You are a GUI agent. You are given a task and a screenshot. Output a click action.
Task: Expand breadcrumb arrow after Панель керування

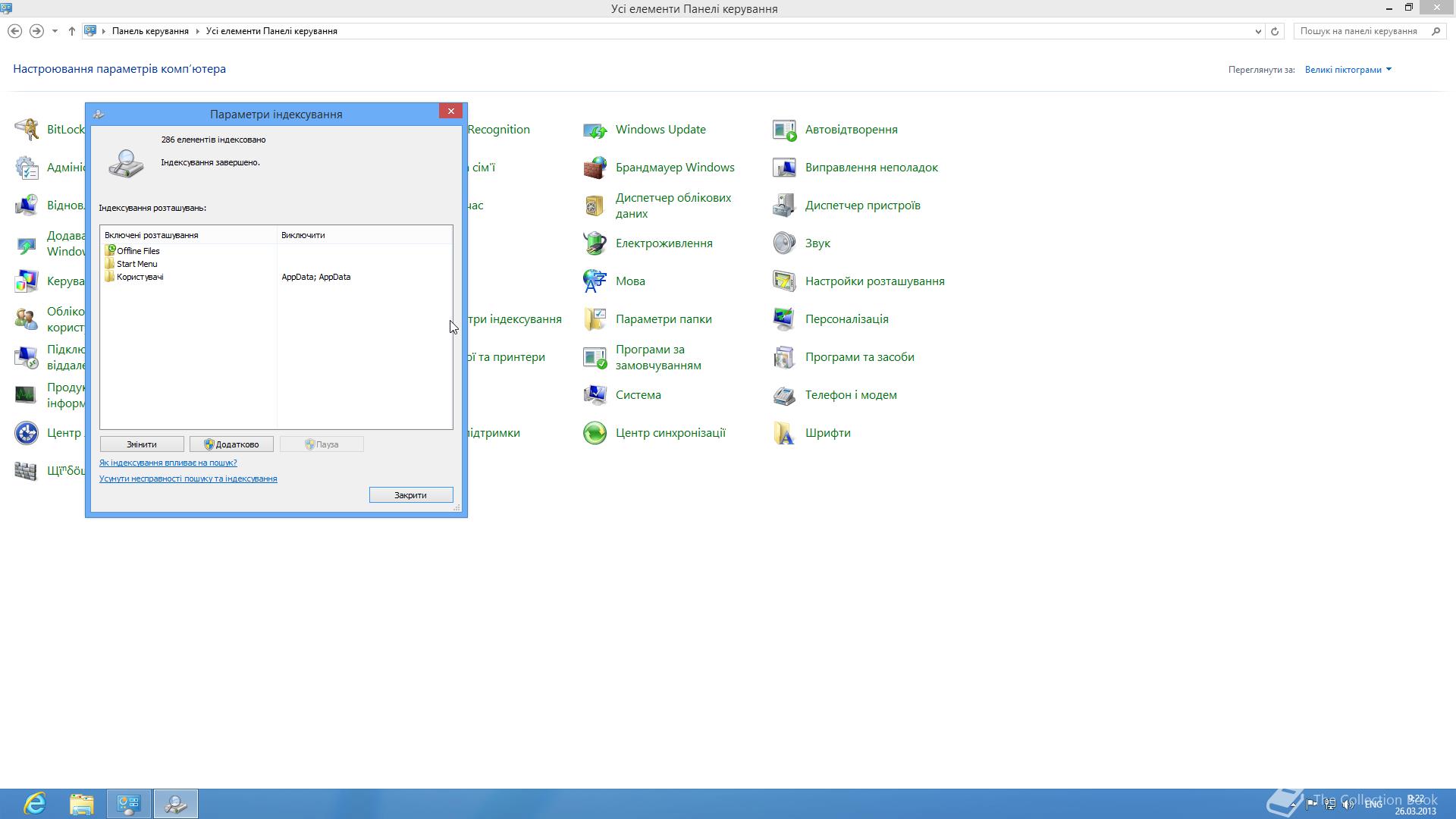197,31
